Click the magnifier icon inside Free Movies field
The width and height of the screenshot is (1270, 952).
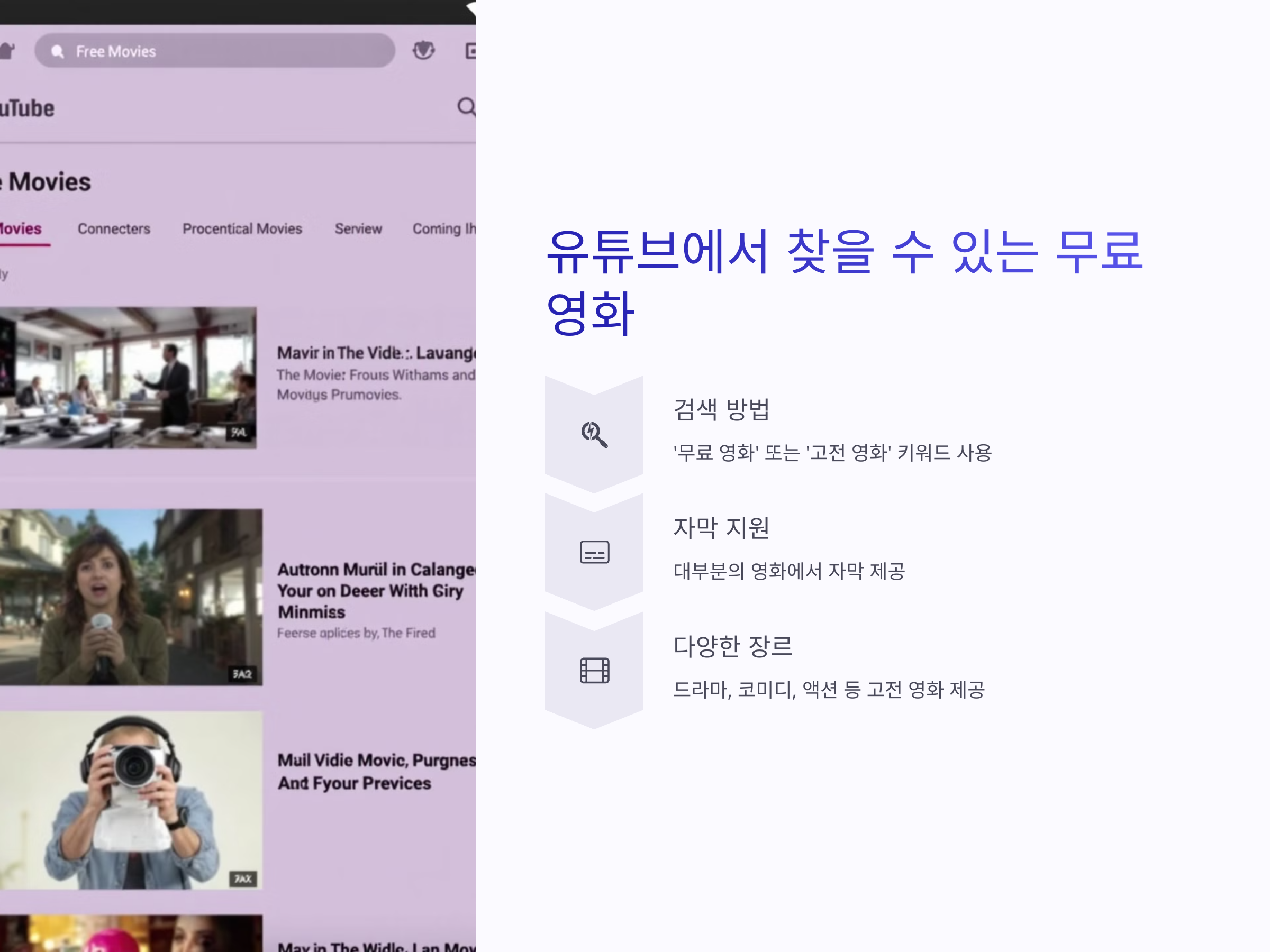pyautogui.click(x=57, y=52)
